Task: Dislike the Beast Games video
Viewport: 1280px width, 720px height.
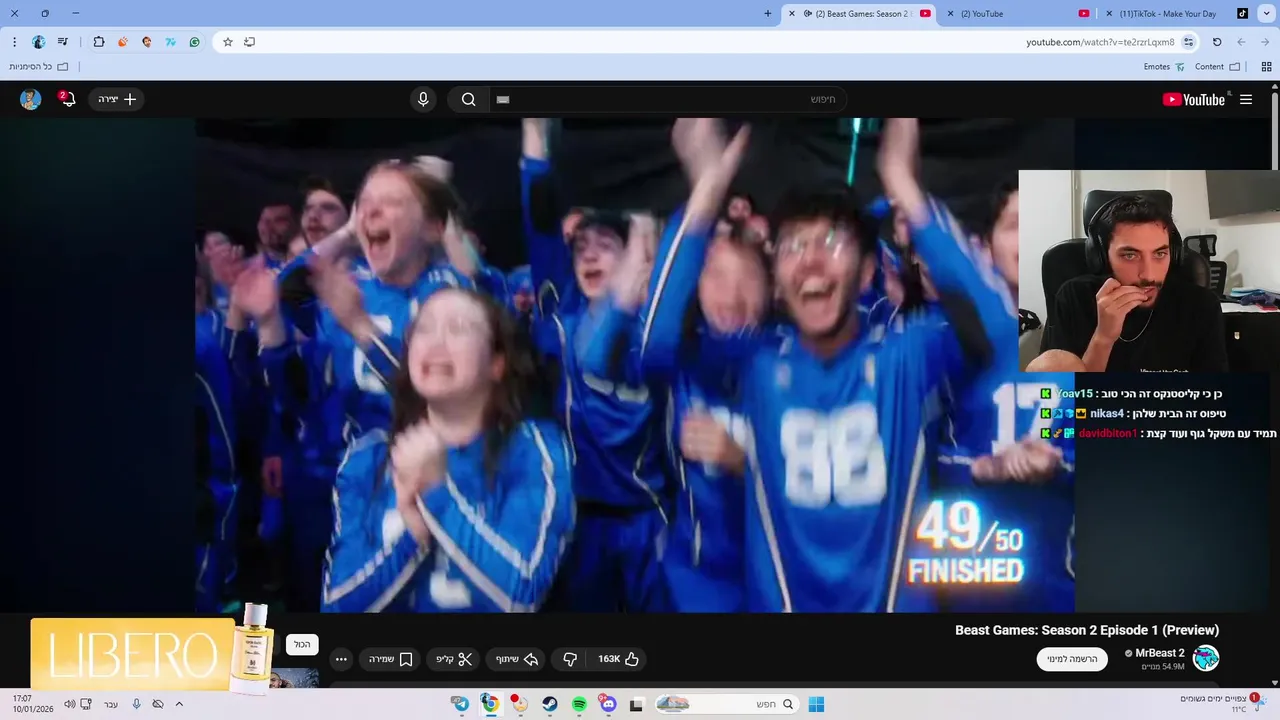Action: click(x=570, y=659)
